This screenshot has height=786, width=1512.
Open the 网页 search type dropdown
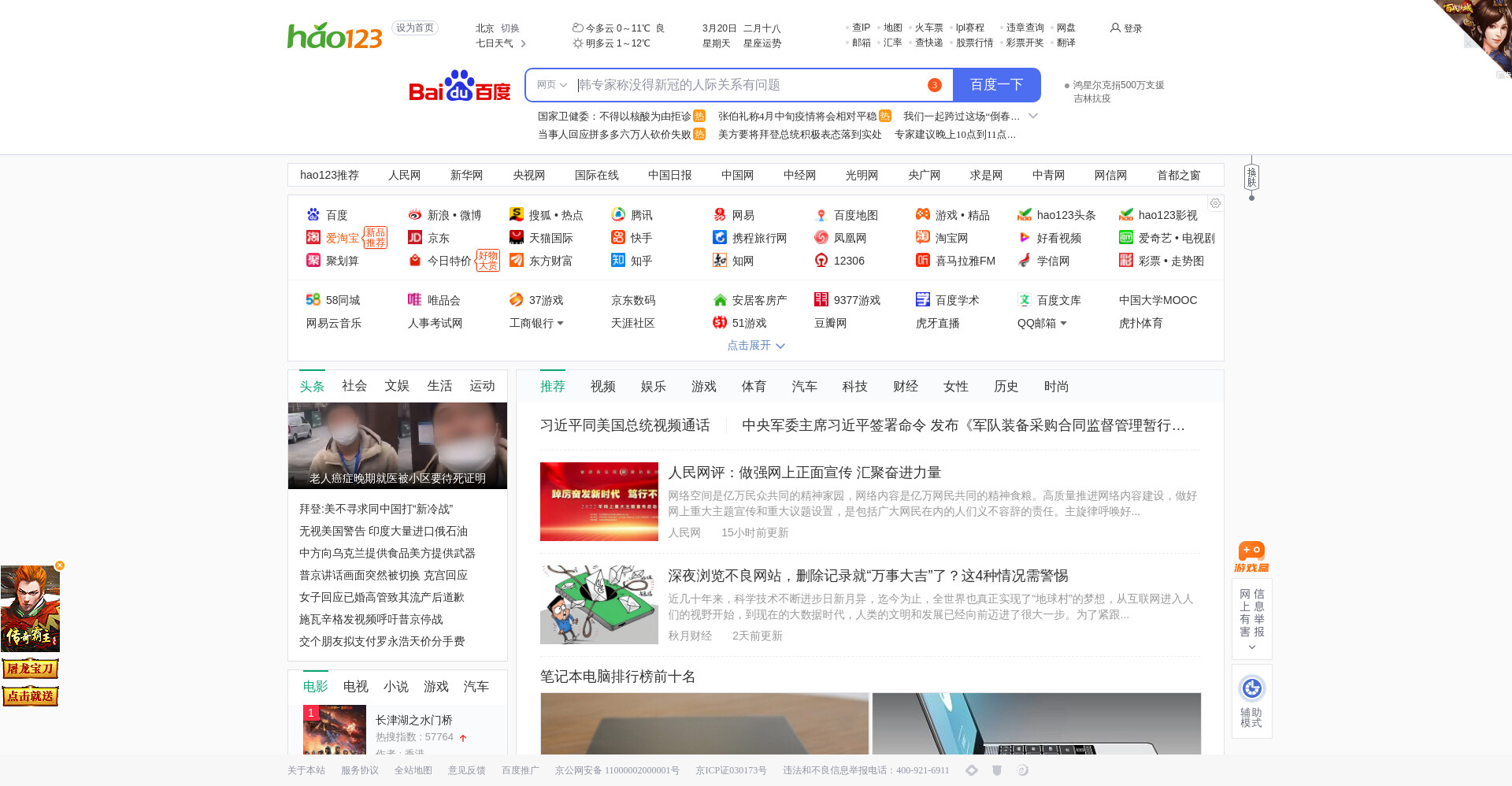pyautogui.click(x=552, y=85)
